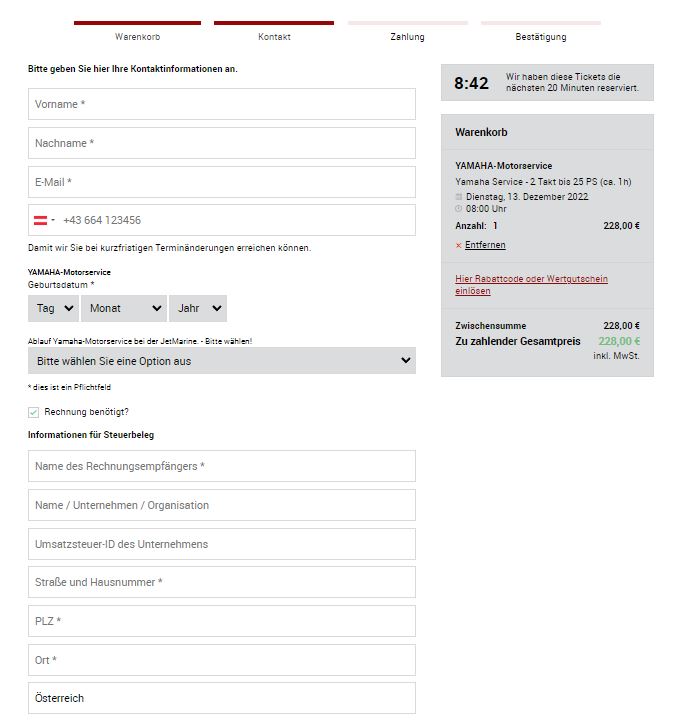The image size is (675, 723).
Task: Select the Zahlung progress step
Action: tap(407, 37)
